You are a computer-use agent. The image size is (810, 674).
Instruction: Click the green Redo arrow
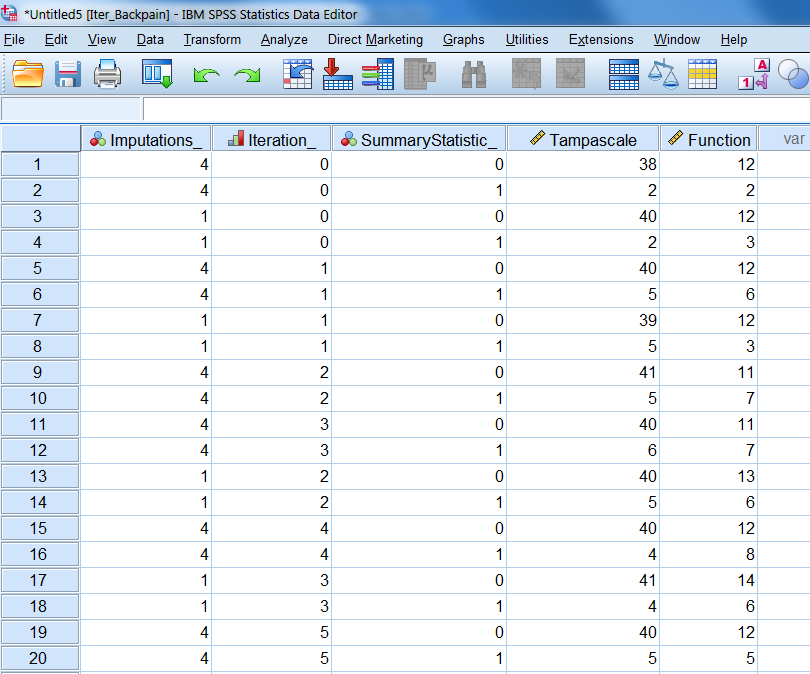247,75
